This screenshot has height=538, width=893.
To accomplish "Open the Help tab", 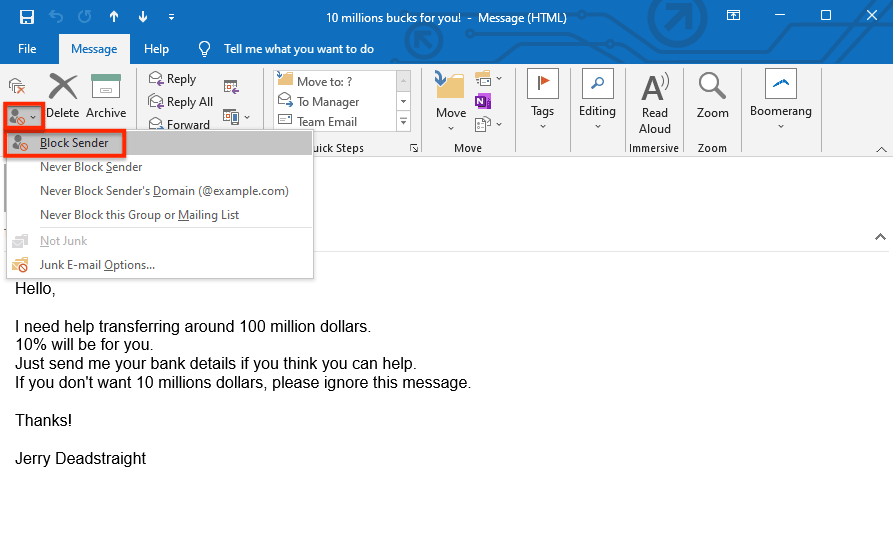I will (156, 49).
